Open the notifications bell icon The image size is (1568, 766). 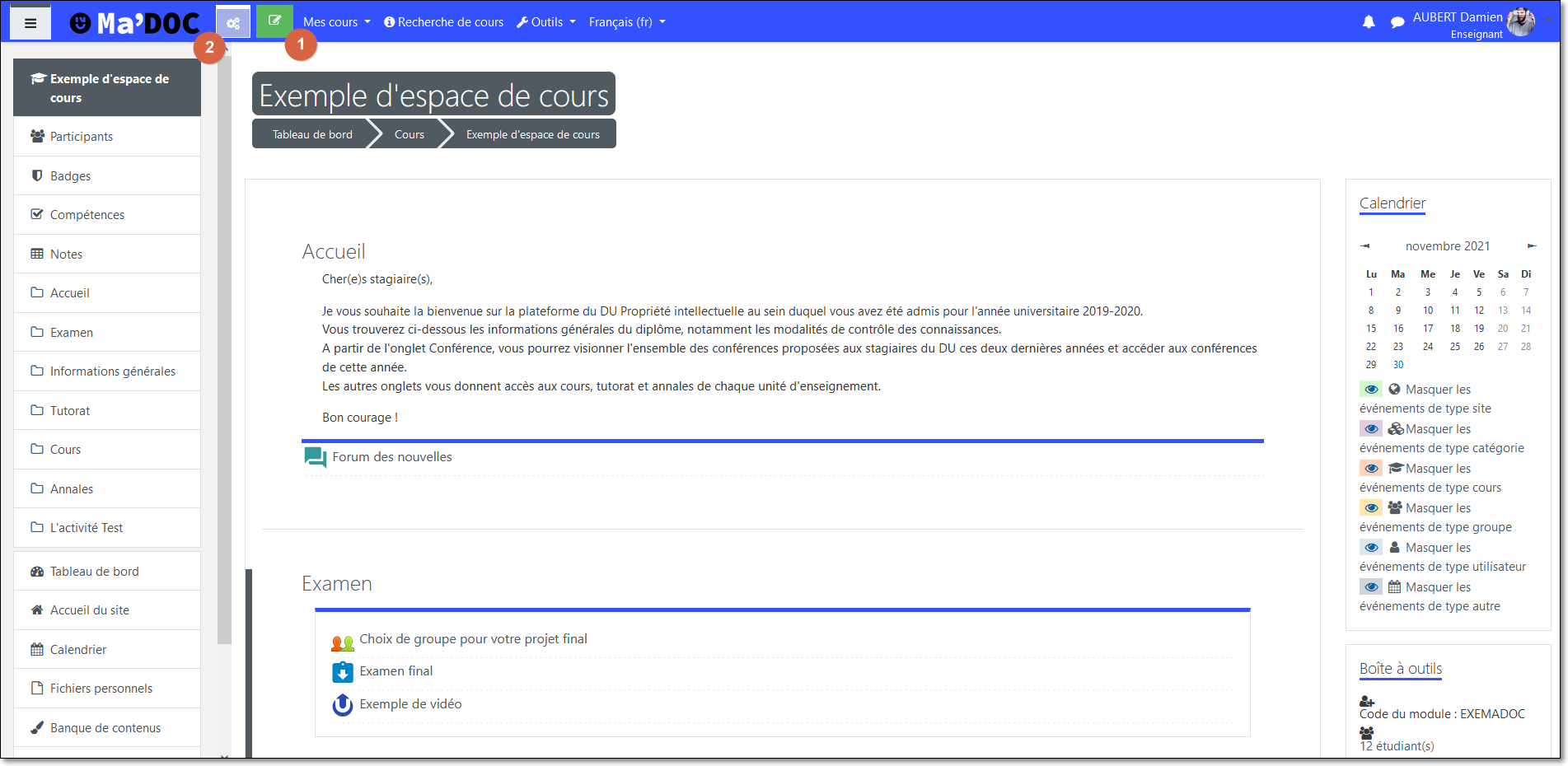tap(1369, 22)
